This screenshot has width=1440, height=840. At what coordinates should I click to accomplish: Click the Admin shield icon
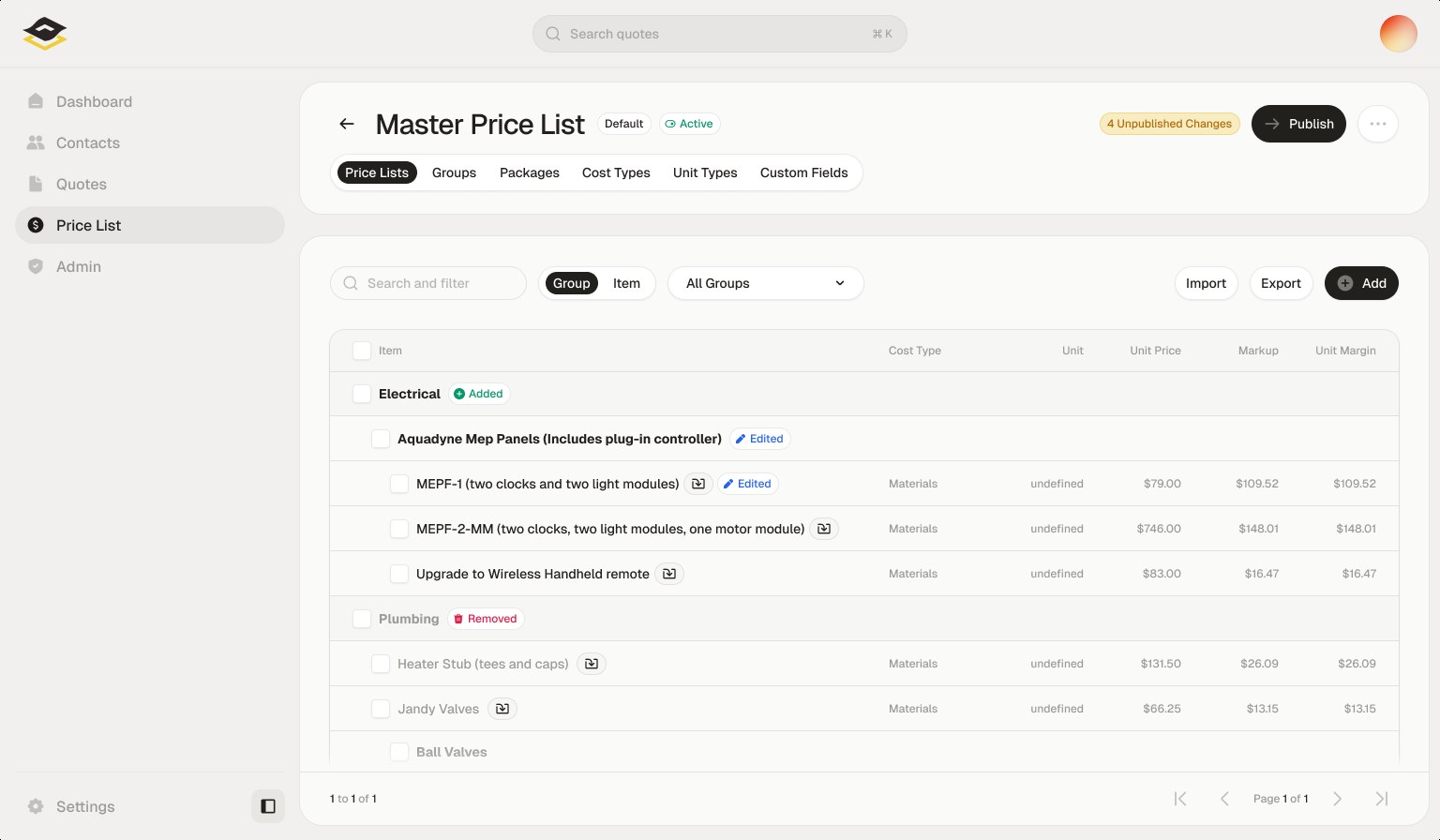[x=36, y=266]
